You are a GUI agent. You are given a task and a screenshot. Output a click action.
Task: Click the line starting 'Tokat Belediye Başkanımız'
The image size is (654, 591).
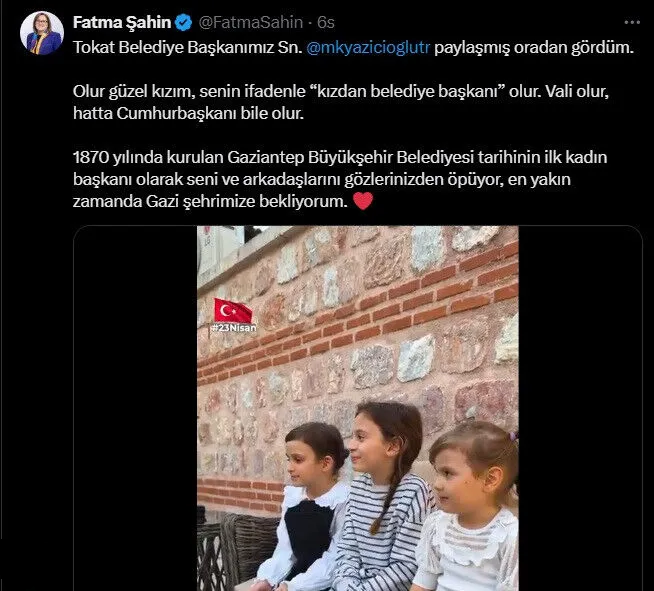(353, 48)
